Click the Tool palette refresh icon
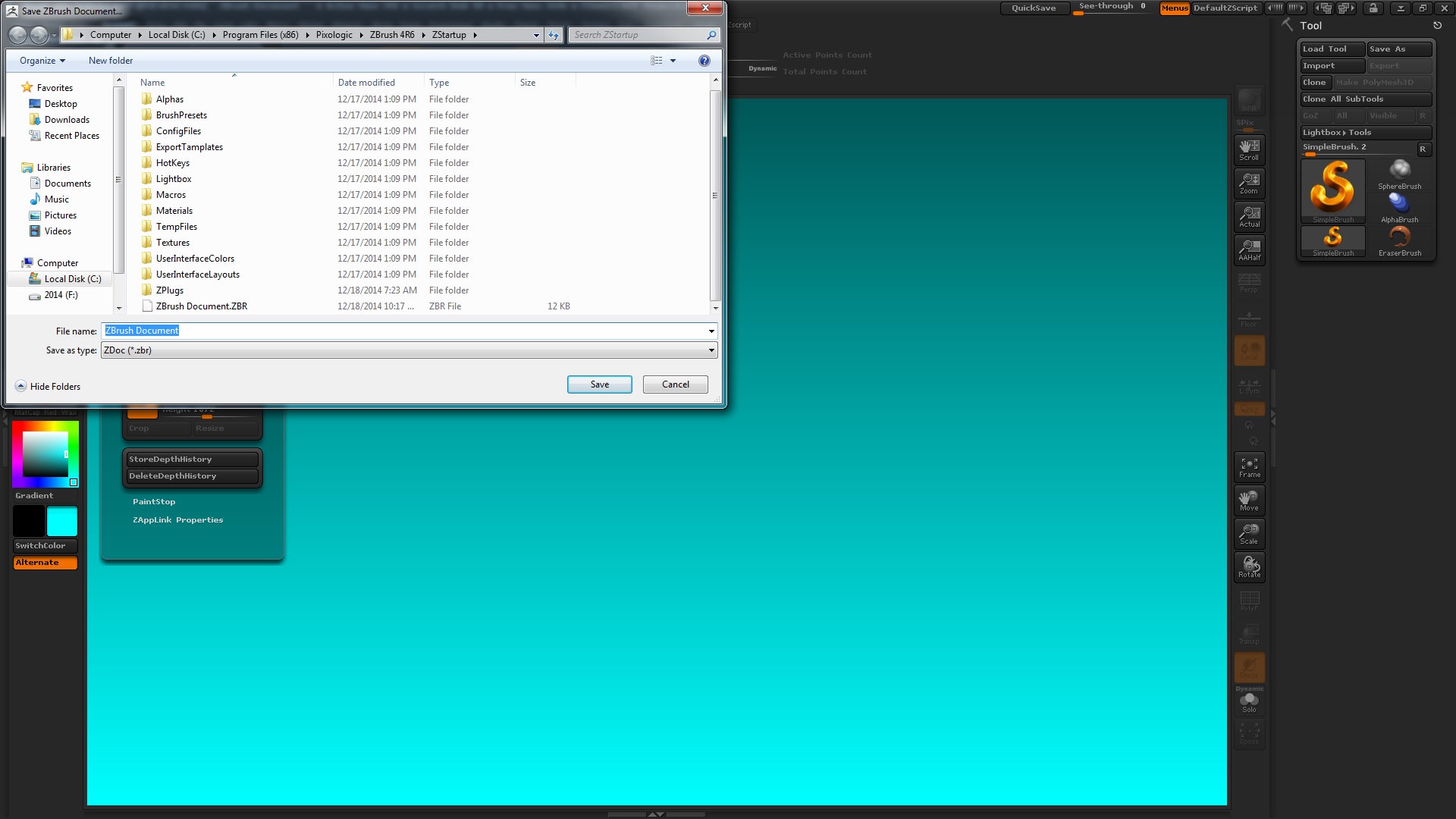Image resolution: width=1456 pixels, height=819 pixels. point(1437,25)
